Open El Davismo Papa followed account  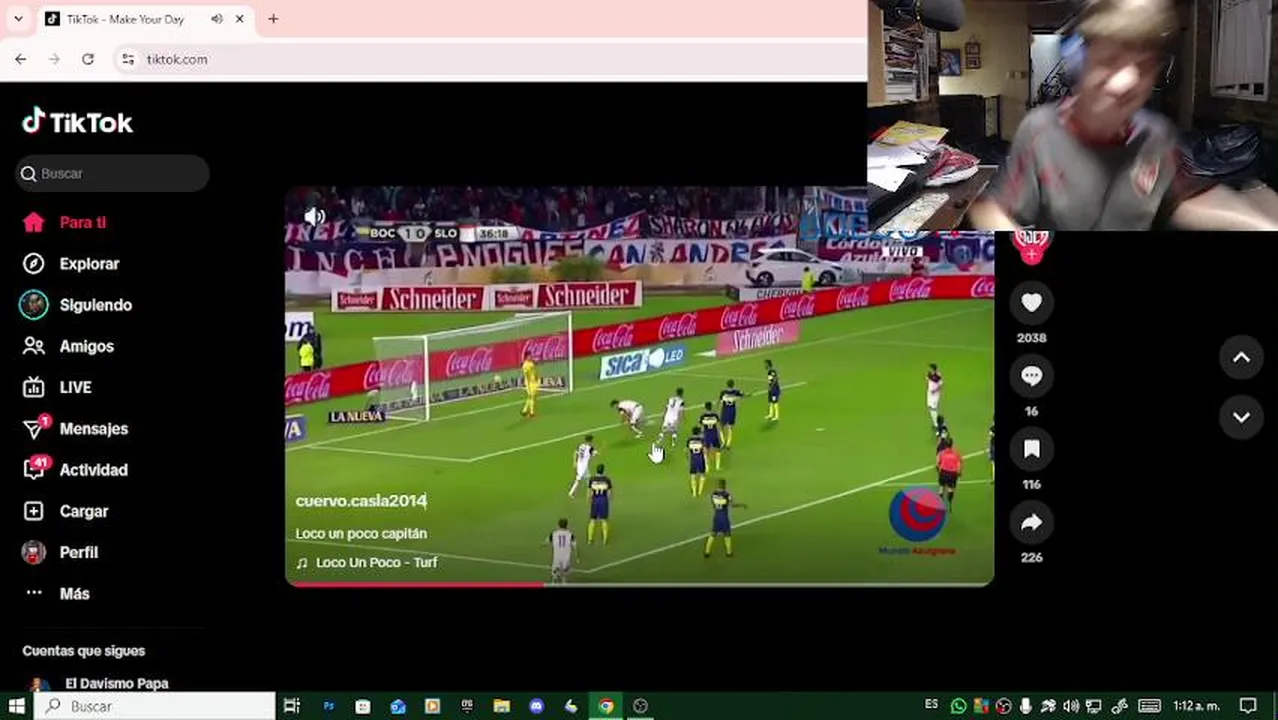96,684
